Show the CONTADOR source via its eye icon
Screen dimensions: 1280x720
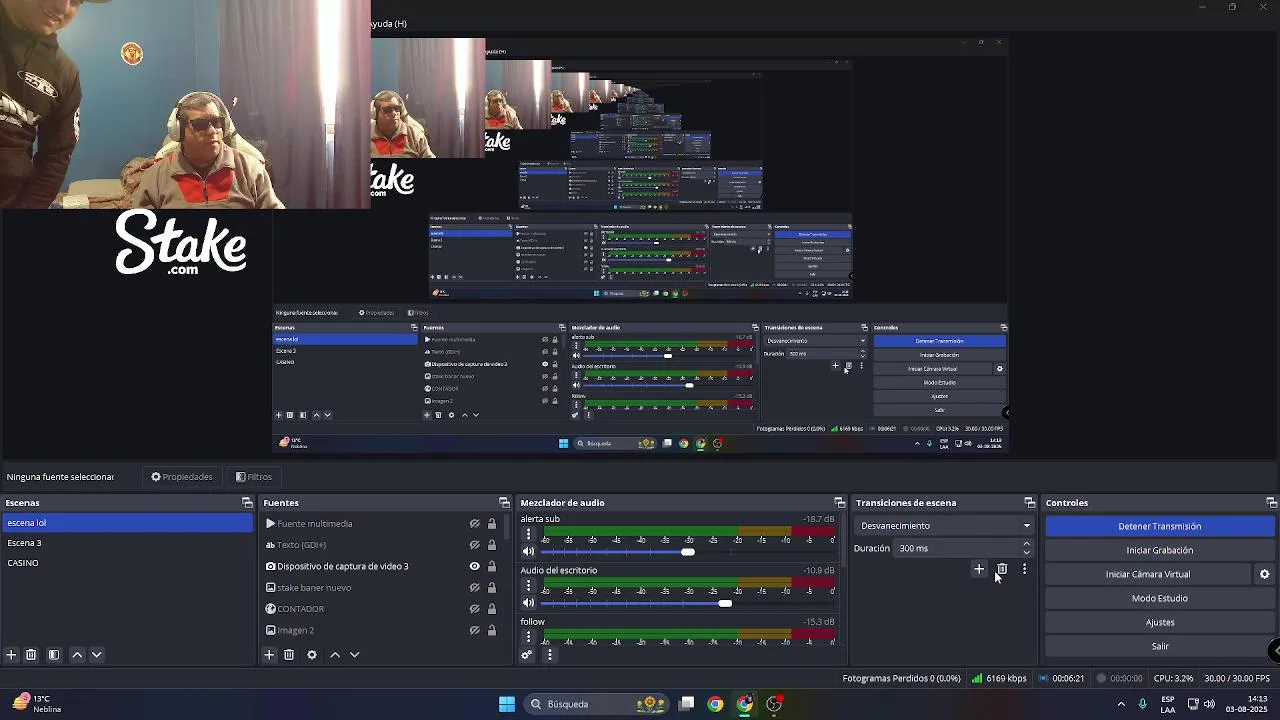[475, 609]
